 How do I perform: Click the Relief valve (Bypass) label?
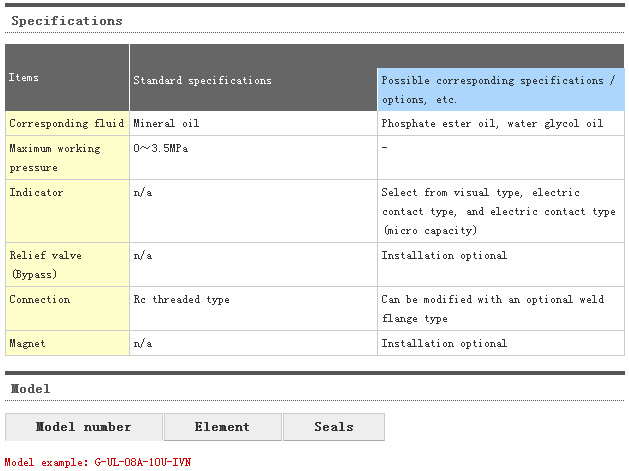[x=45, y=265]
